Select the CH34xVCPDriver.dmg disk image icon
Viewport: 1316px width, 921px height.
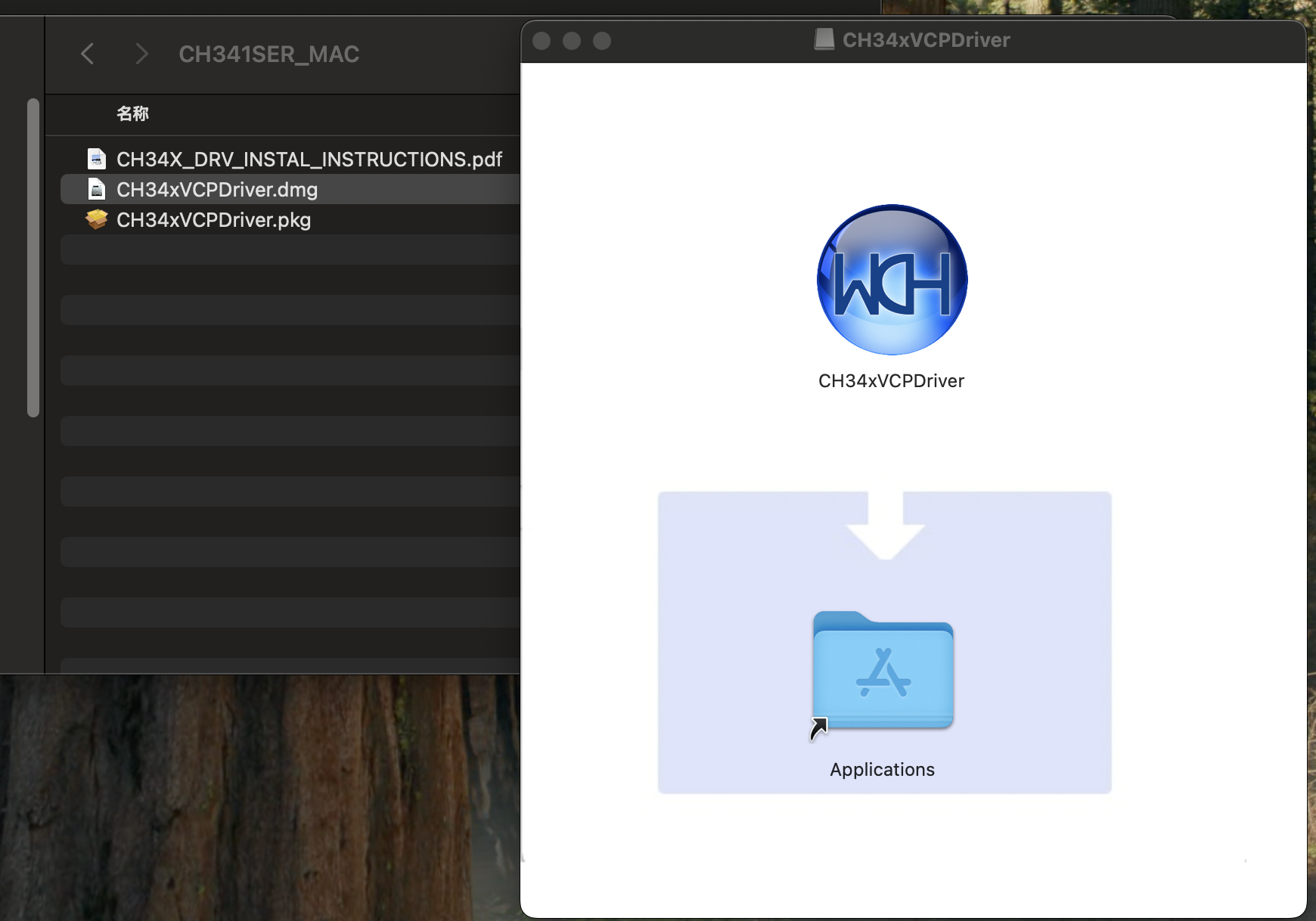pyautogui.click(x=97, y=189)
